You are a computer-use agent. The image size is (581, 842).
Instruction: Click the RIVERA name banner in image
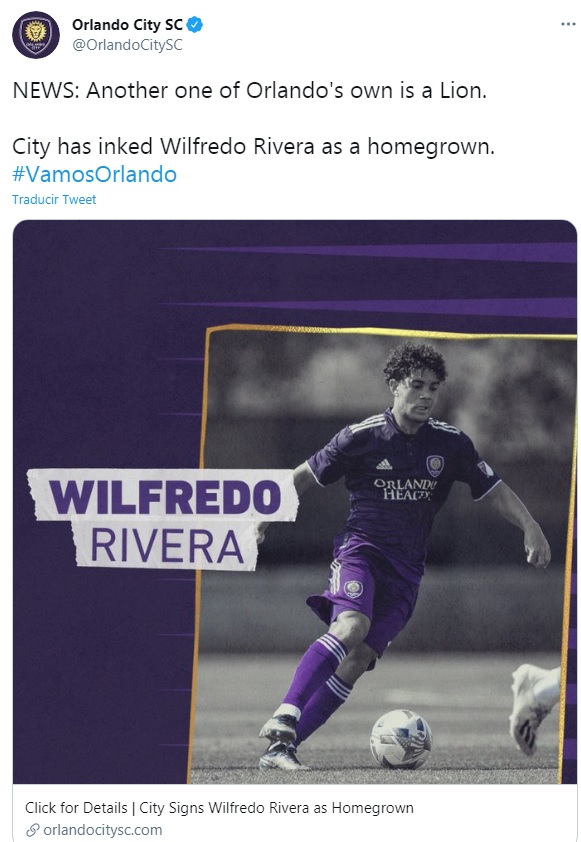(165, 546)
